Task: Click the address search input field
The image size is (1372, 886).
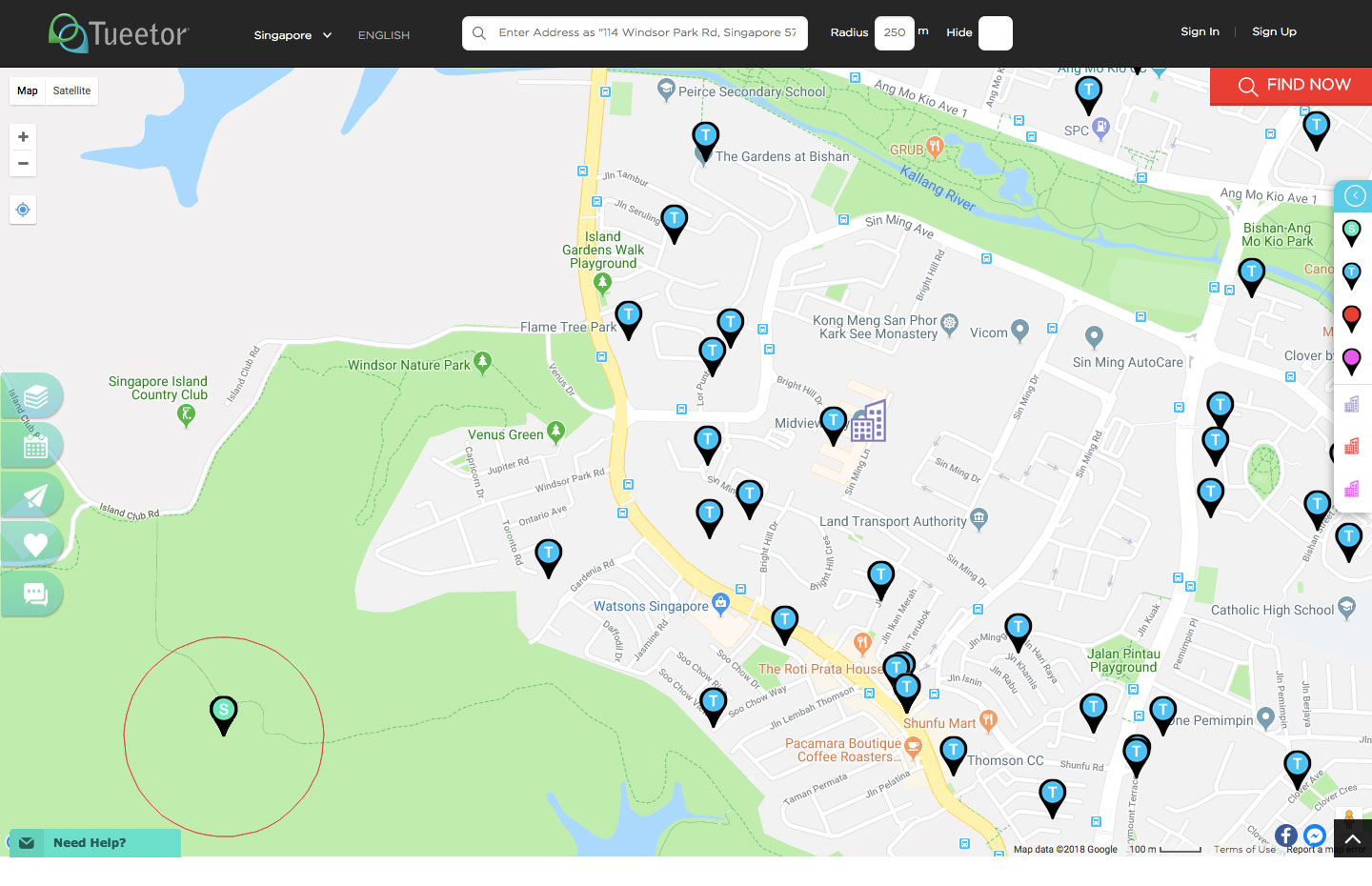Action: pos(646,33)
